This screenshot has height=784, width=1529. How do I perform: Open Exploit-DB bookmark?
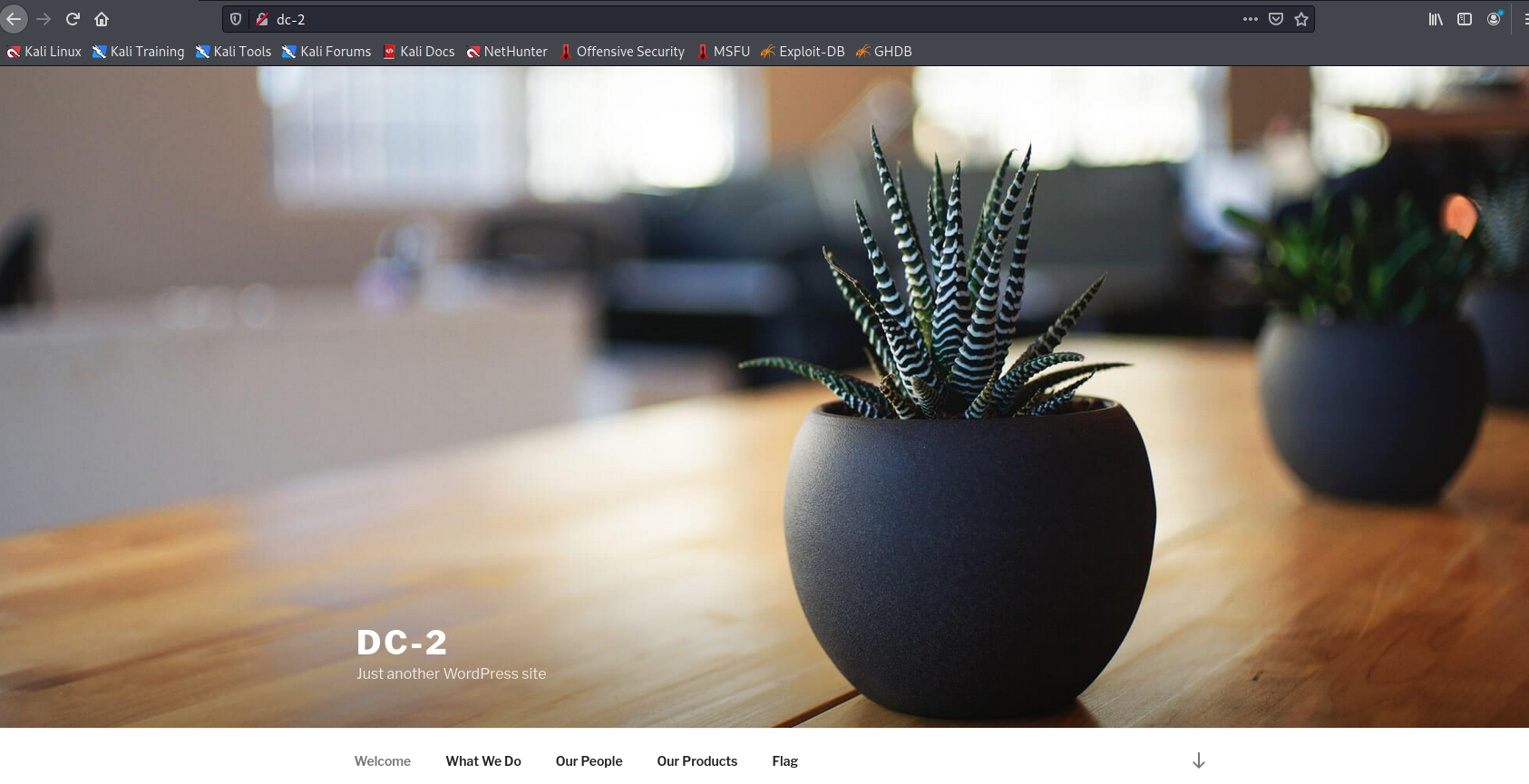(x=803, y=52)
